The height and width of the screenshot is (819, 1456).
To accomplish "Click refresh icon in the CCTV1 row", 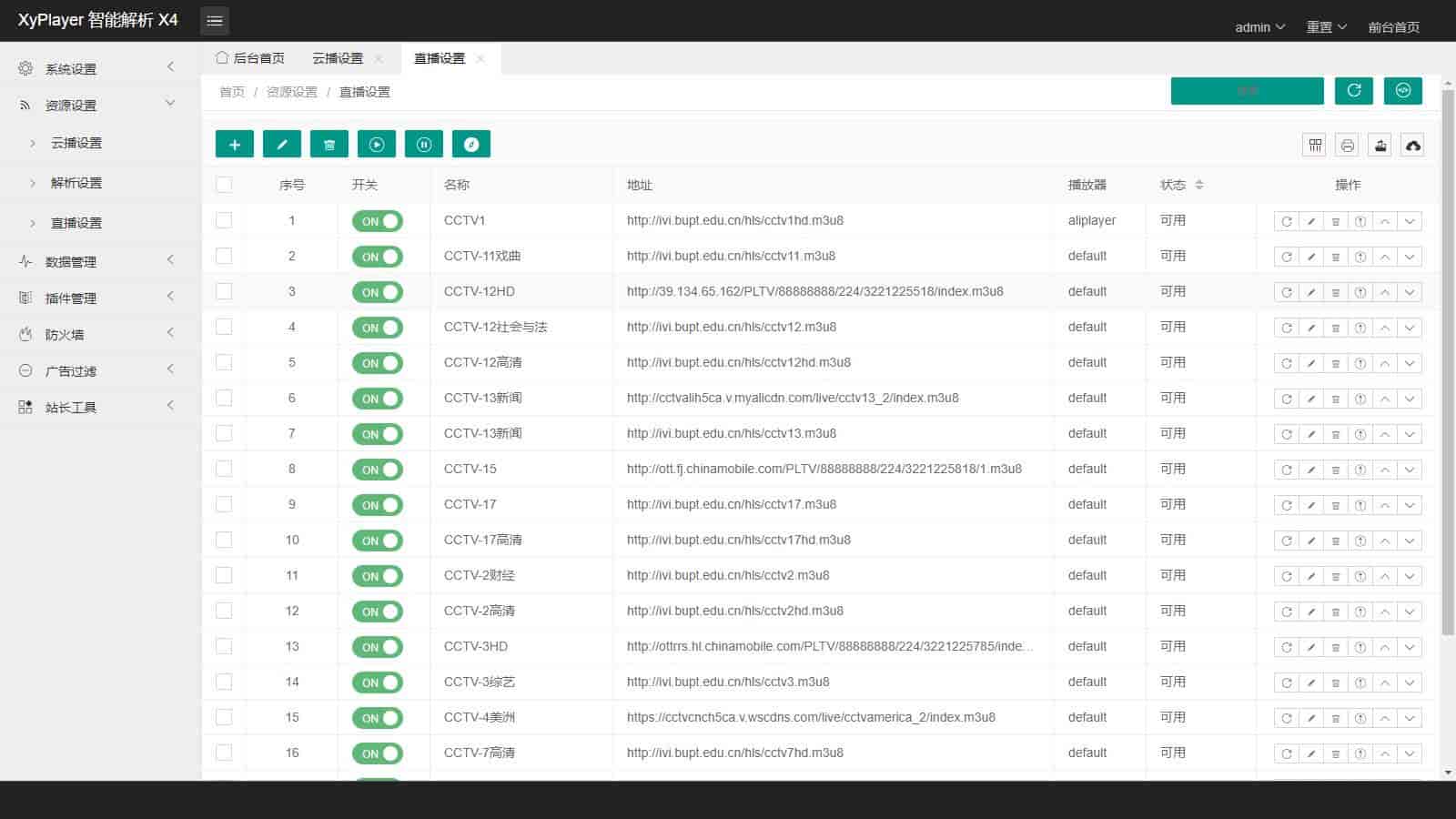I will click(1286, 221).
